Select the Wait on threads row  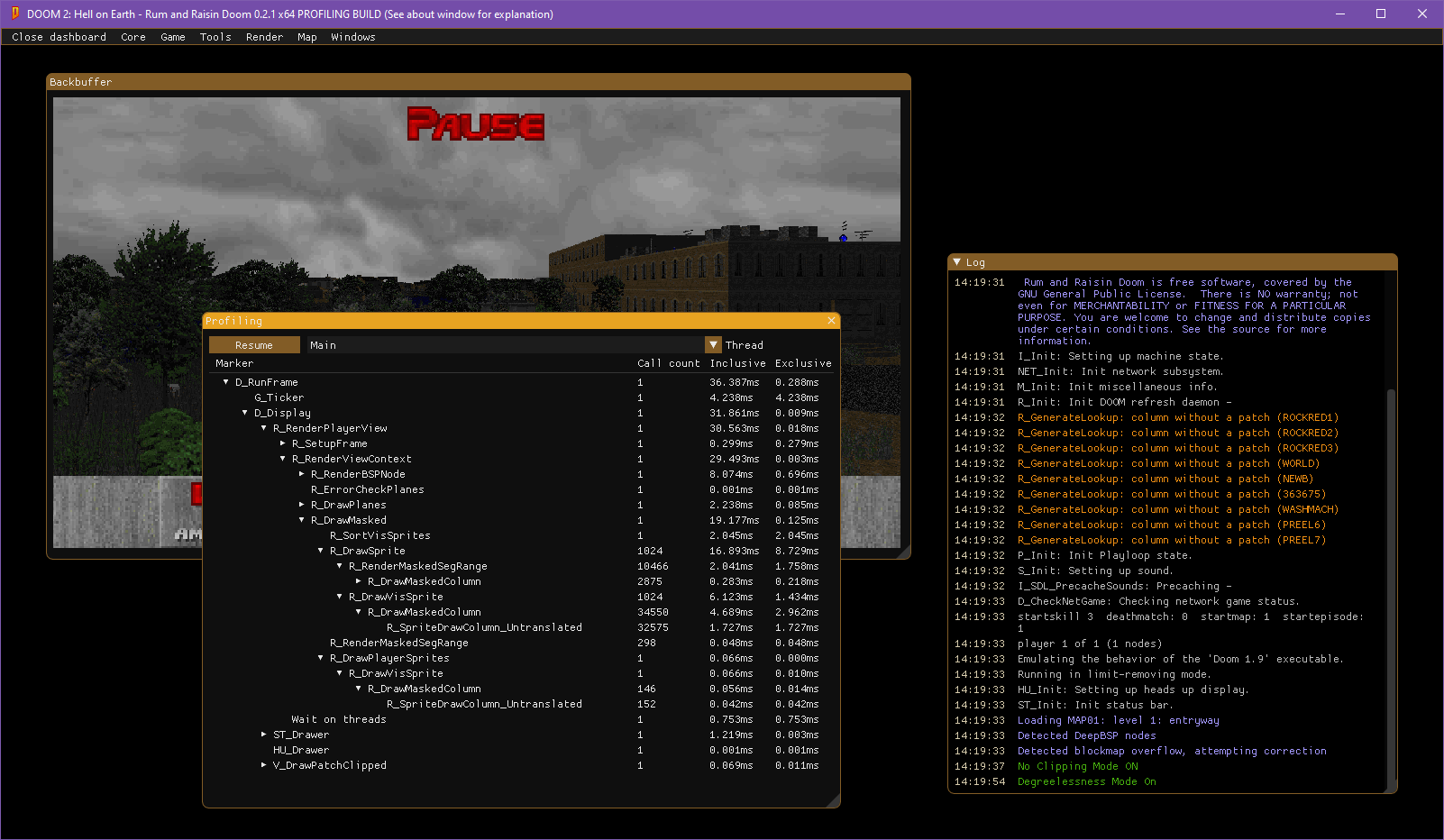(521, 719)
